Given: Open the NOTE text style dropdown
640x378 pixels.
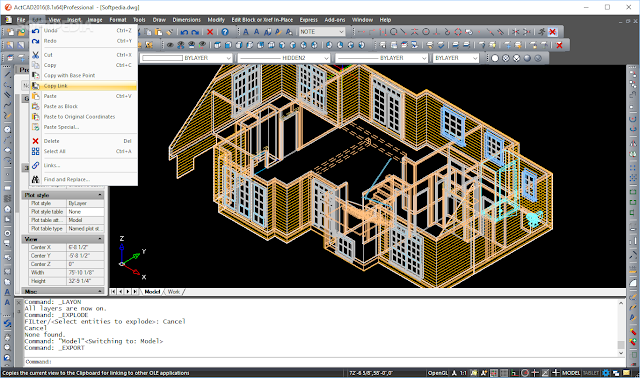Looking at the screenshot, I should [x=322, y=32].
